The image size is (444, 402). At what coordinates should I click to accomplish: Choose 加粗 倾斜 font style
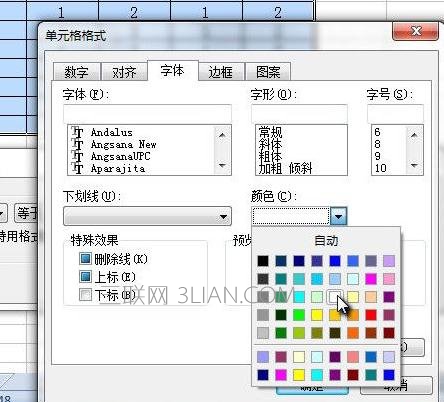[285, 168]
